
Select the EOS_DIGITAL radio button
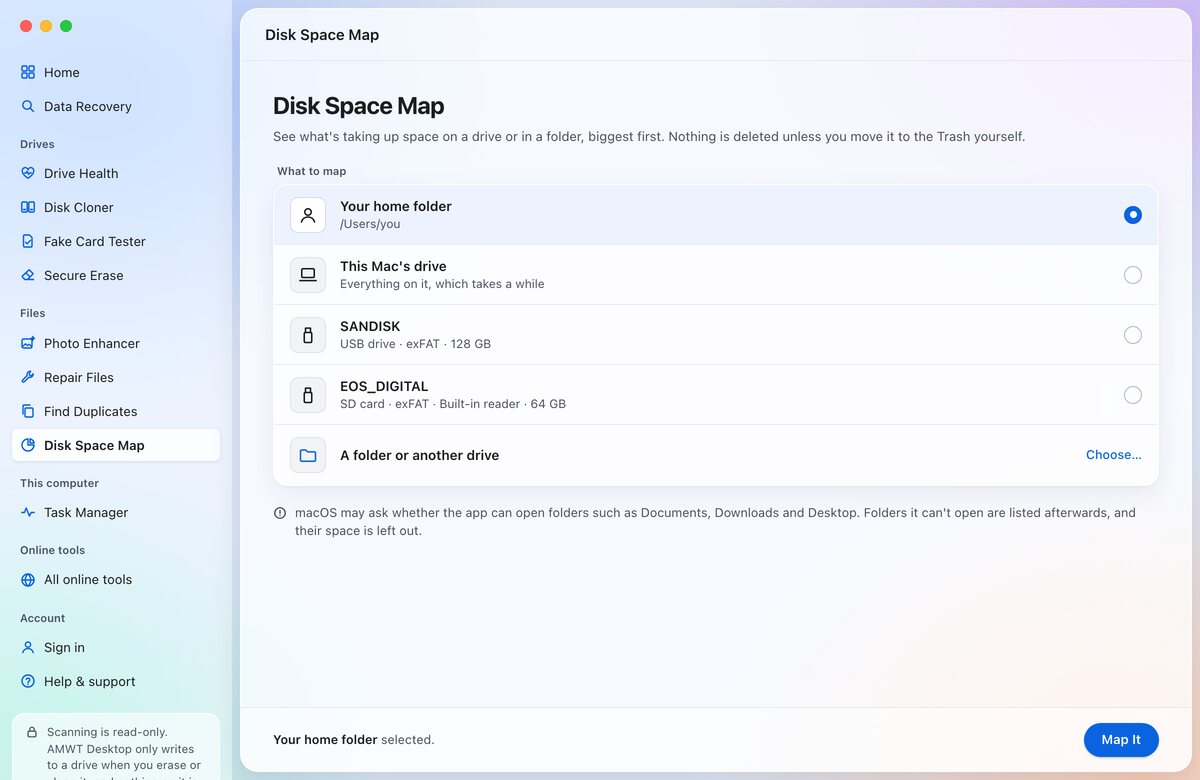(x=1132, y=395)
